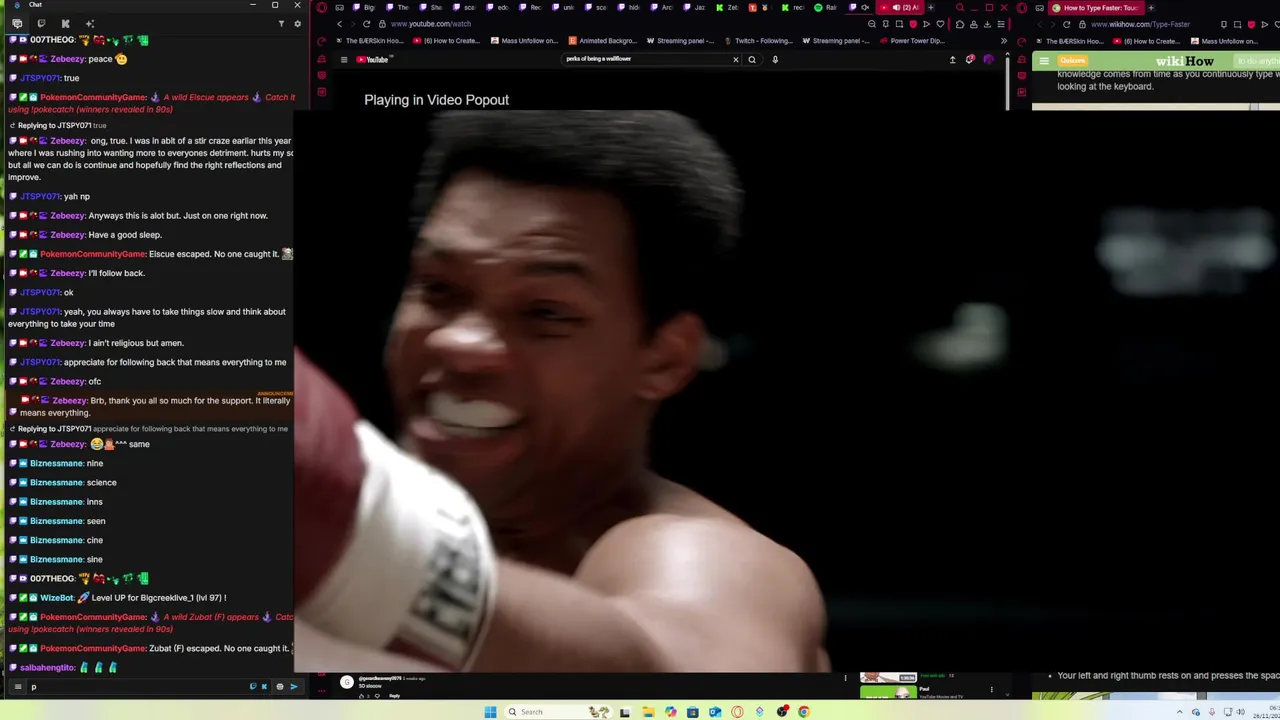Run YouTube search magnifier button
This screenshot has width=1280, height=720.
click(752, 60)
